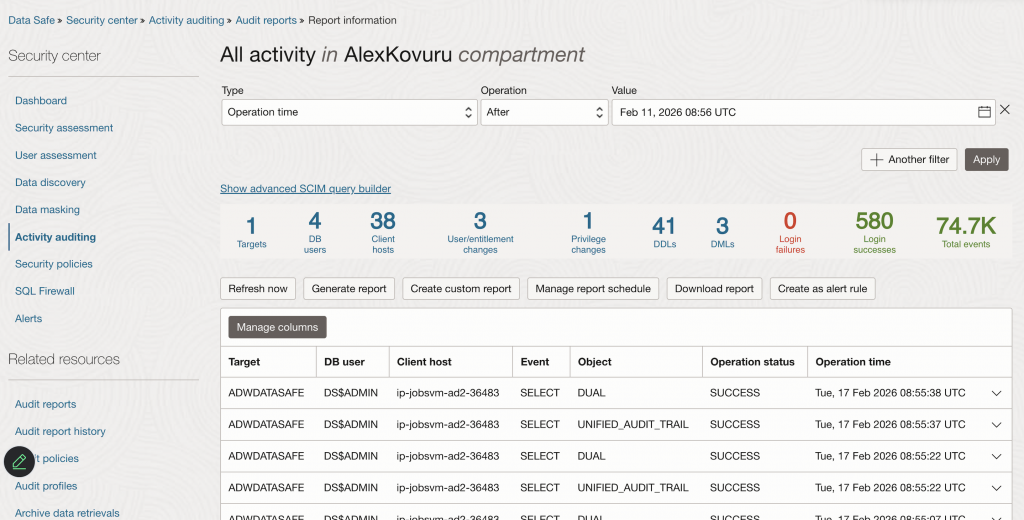The height and width of the screenshot is (520, 1024).
Task: Remove the filter with X icon
Action: tap(1005, 110)
